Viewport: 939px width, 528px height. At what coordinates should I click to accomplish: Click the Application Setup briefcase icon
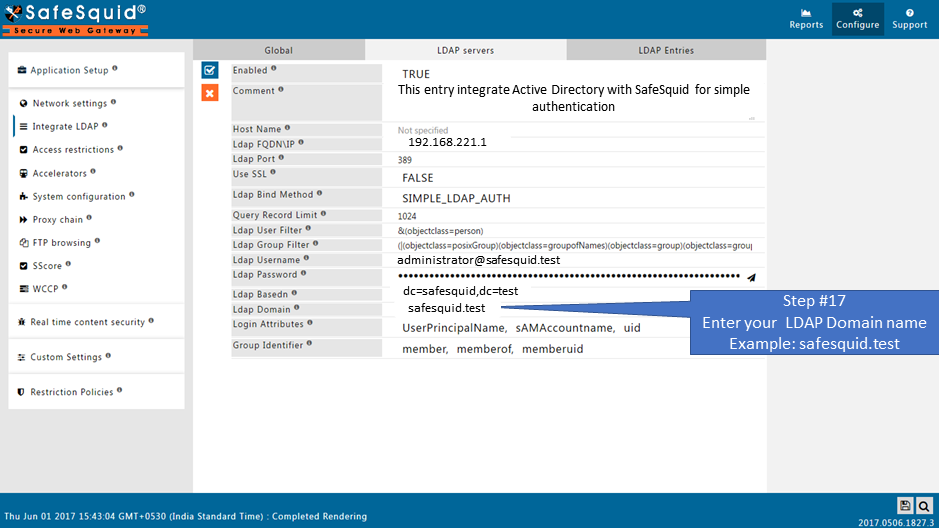tap(22, 70)
